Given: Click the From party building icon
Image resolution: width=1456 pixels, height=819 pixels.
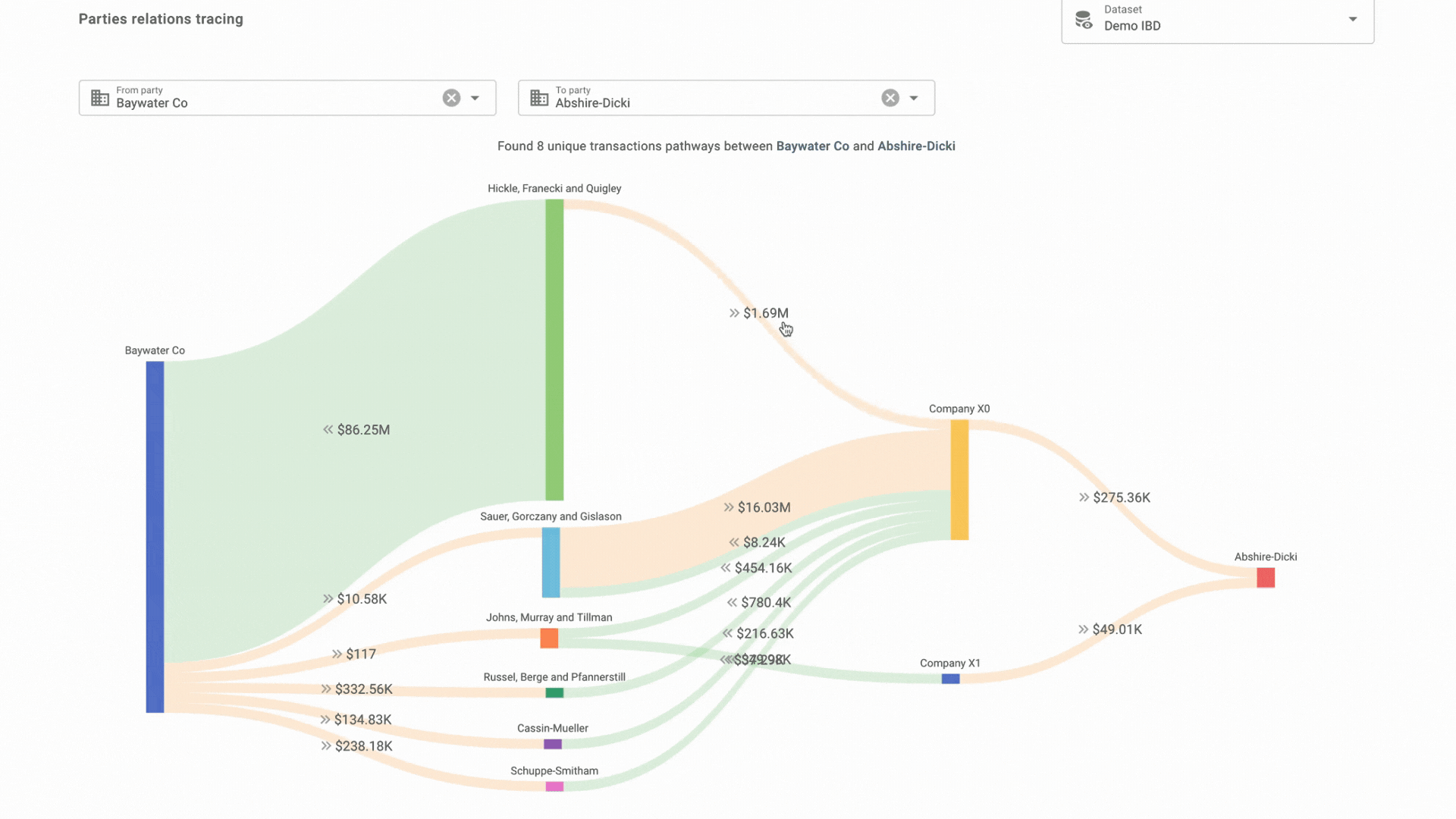Looking at the screenshot, I should (100, 98).
